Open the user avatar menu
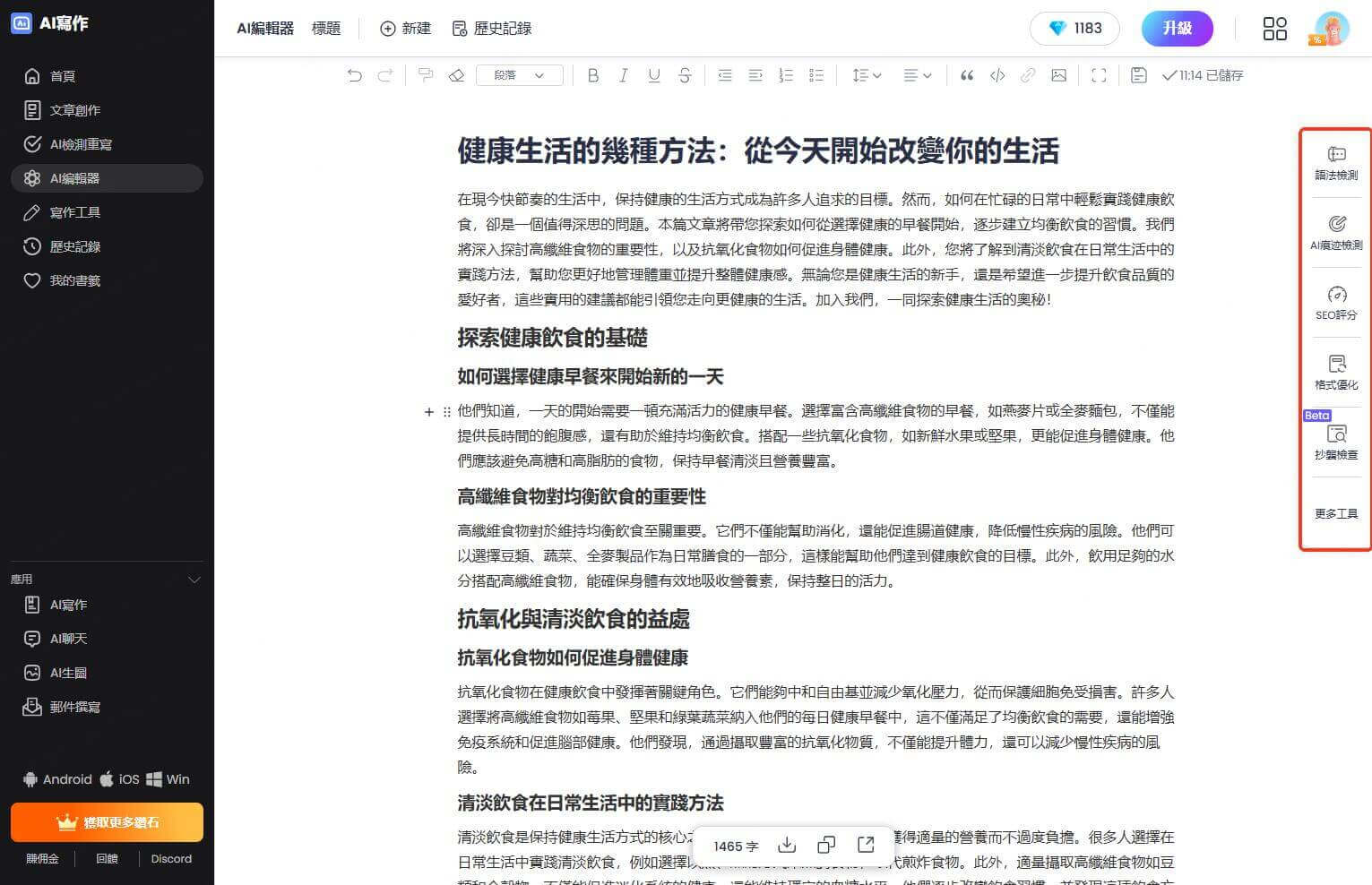Screen dimensions: 1372x885 pos(1332,29)
